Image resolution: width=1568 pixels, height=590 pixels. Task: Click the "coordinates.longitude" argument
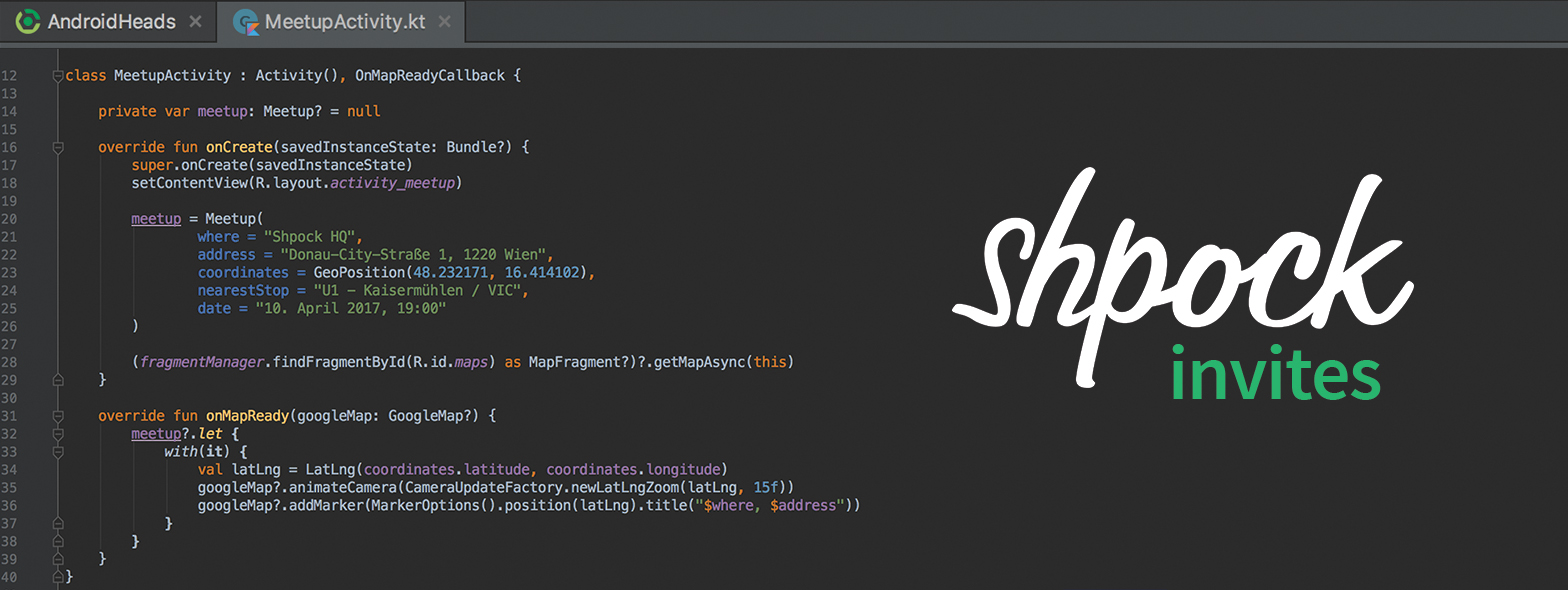(633, 469)
